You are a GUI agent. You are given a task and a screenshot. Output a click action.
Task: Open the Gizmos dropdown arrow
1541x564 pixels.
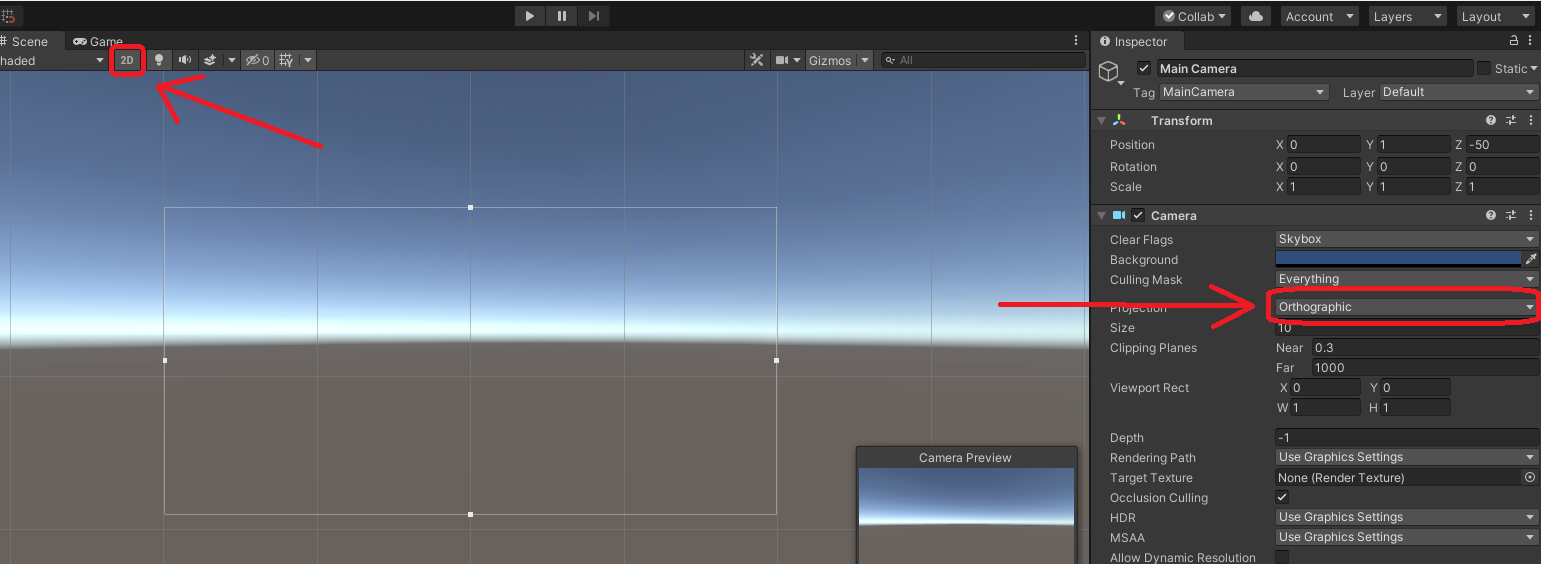(865, 60)
